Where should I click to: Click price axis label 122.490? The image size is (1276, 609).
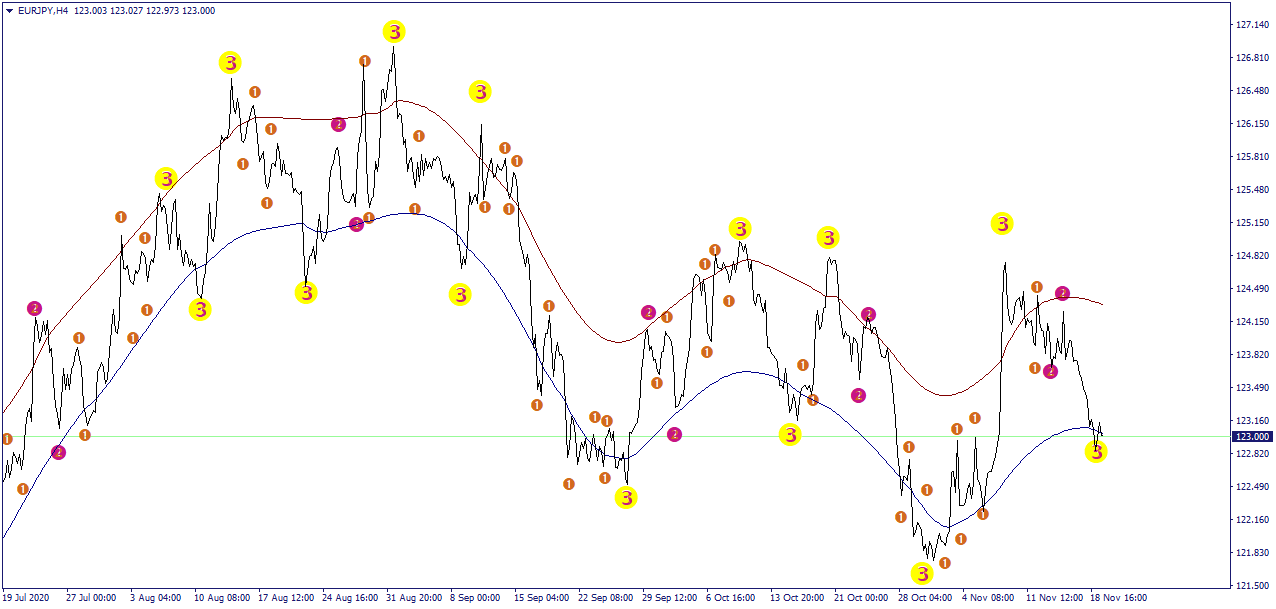click(x=1252, y=487)
